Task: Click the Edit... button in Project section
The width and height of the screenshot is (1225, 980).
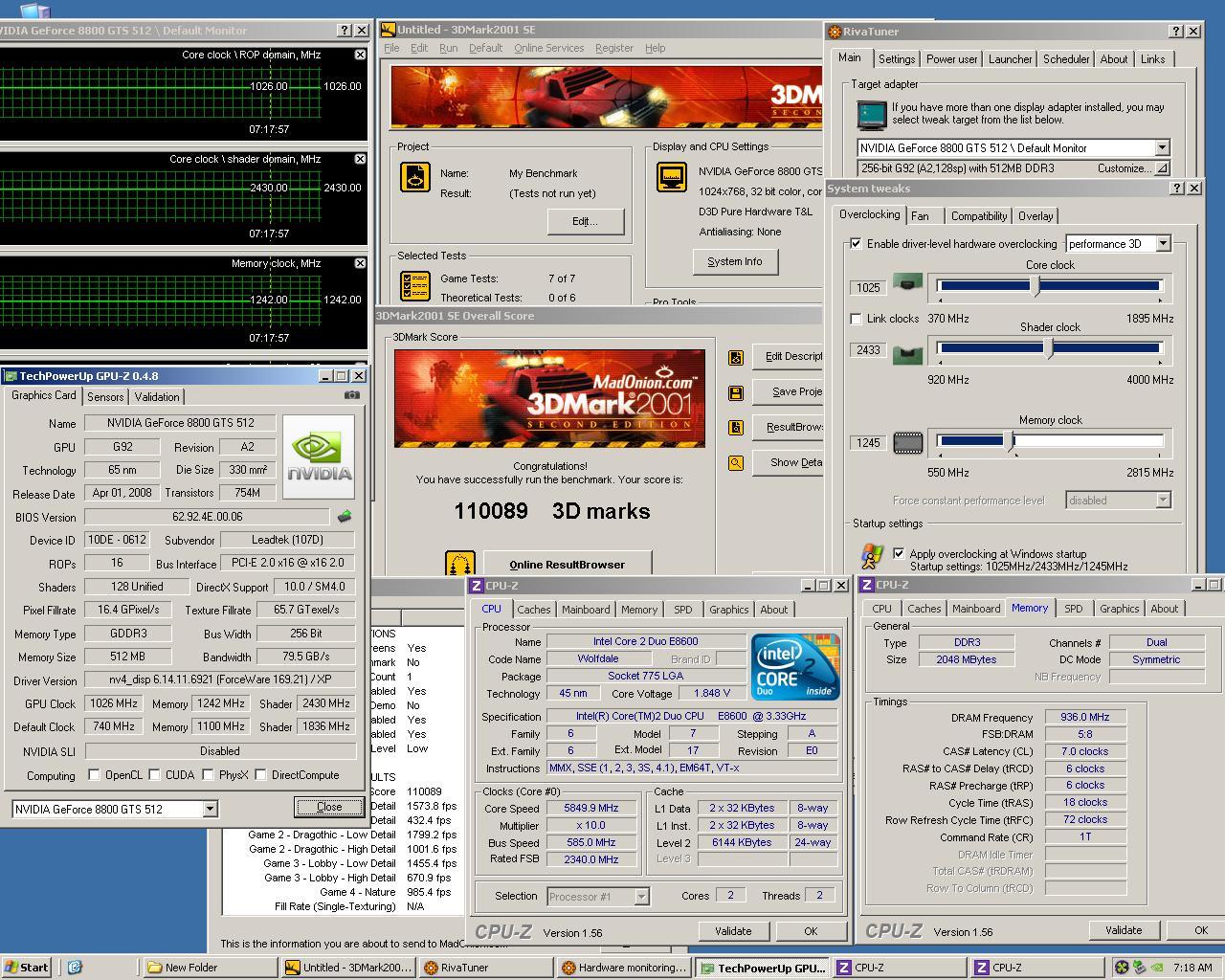Action: [x=585, y=221]
